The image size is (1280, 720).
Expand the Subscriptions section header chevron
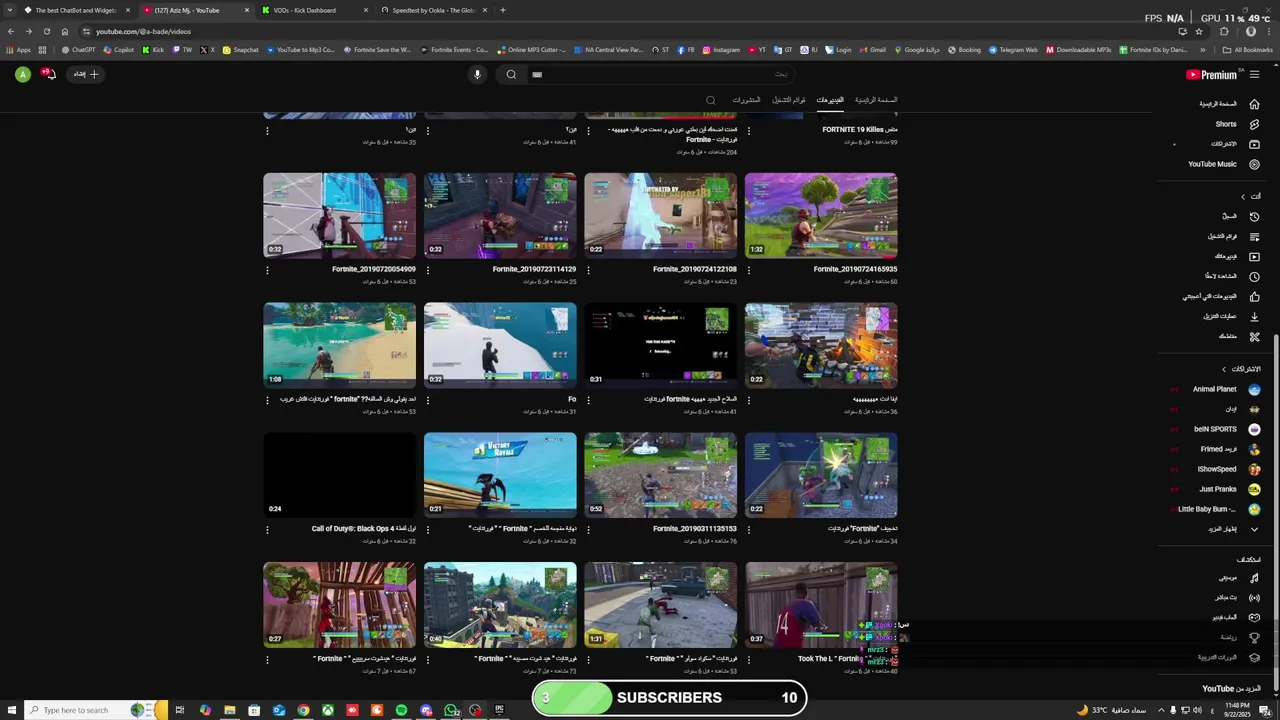pyautogui.click(x=1223, y=369)
